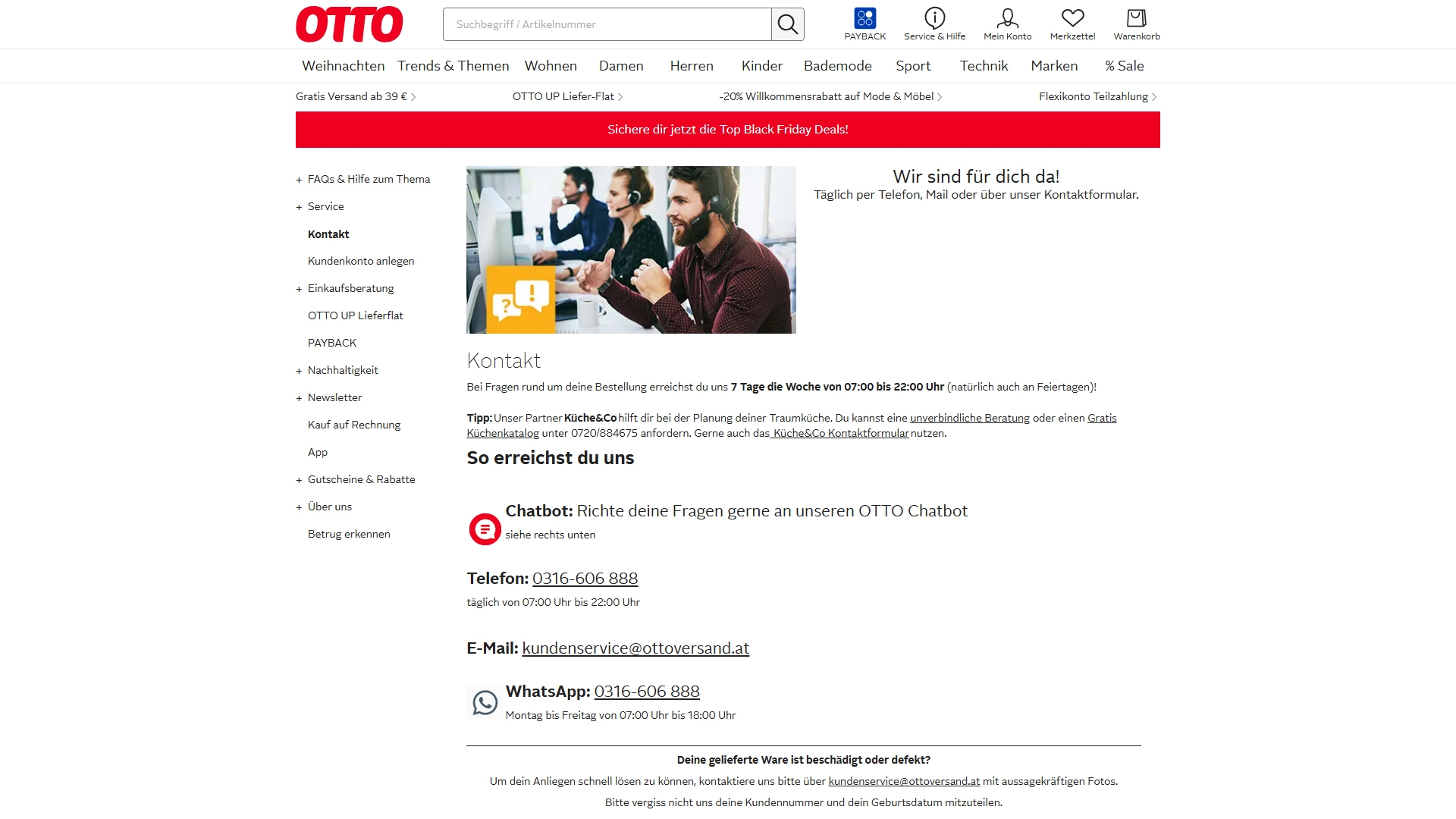Image resolution: width=1456 pixels, height=819 pixels.
Task: Click the WhatsApp icon
Action: click(x=485, y=703)
